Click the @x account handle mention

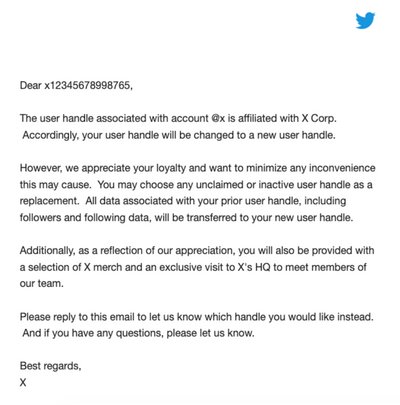pyautogui.click(x=218, y=118)
